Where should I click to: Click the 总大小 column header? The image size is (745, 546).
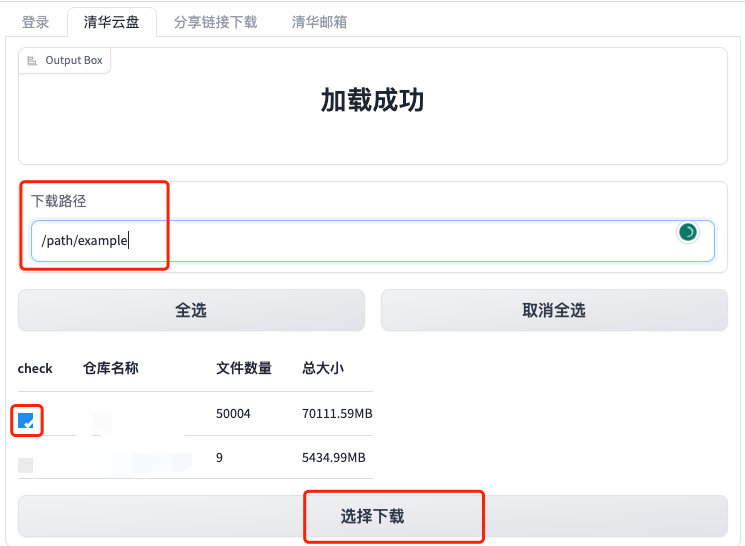[x=323, y=368]
